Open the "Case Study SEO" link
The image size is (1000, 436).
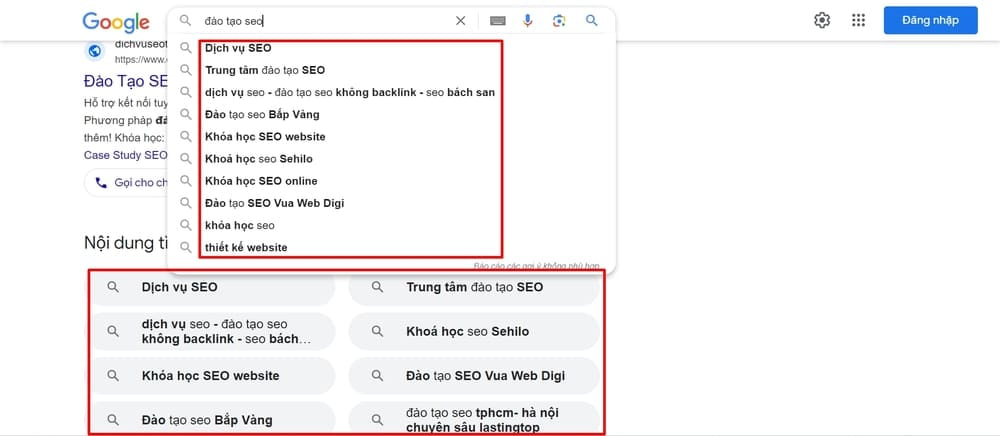tap(125, 155)
